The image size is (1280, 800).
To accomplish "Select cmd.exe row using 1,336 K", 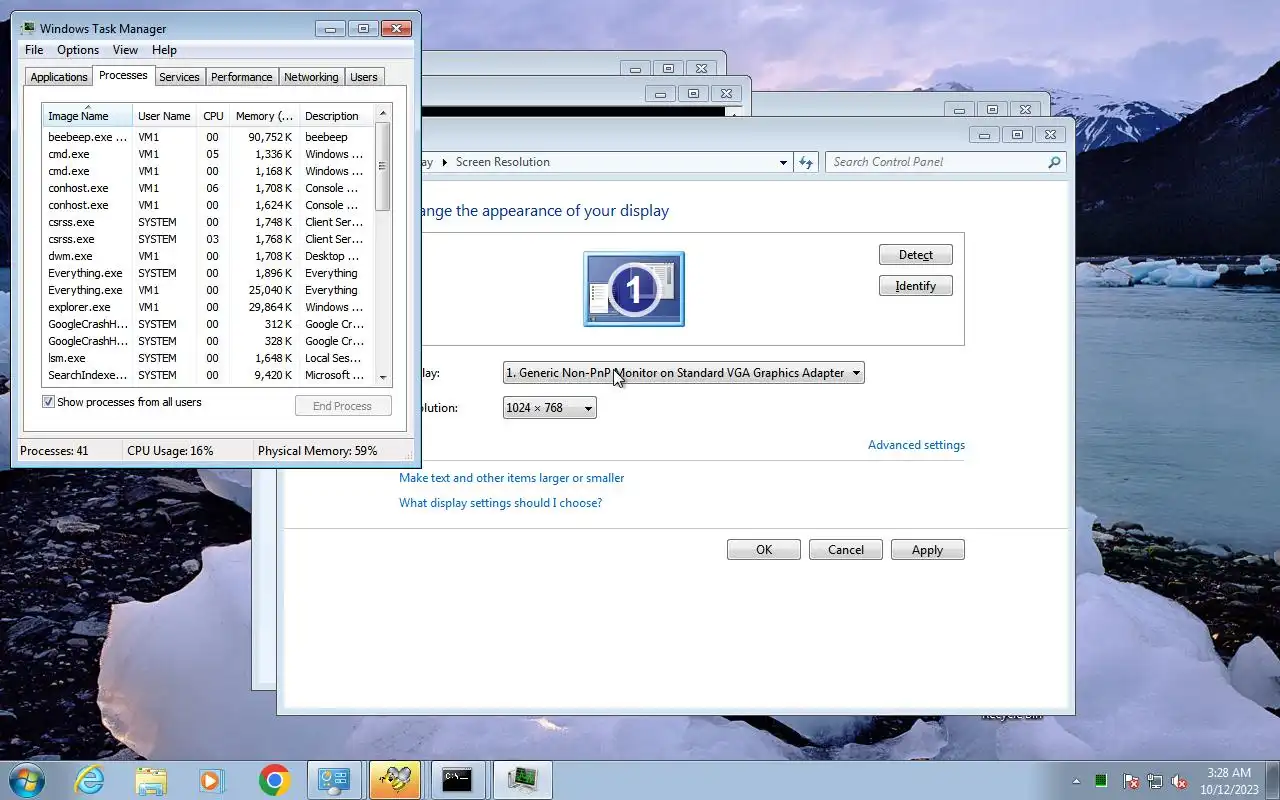I will tap(208, 154).
